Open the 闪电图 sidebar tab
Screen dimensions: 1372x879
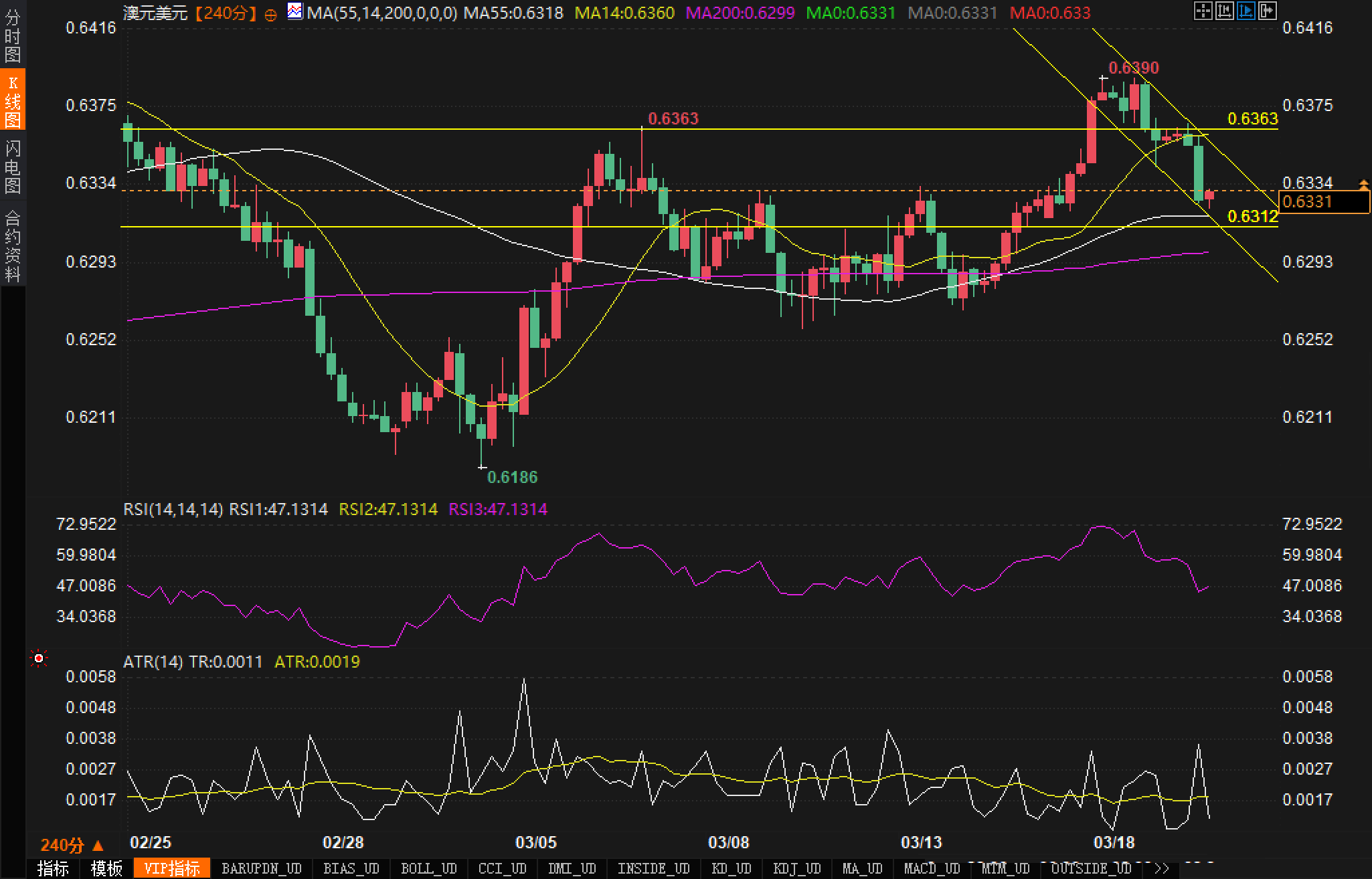pyautogui.click(x=13, y=166)
